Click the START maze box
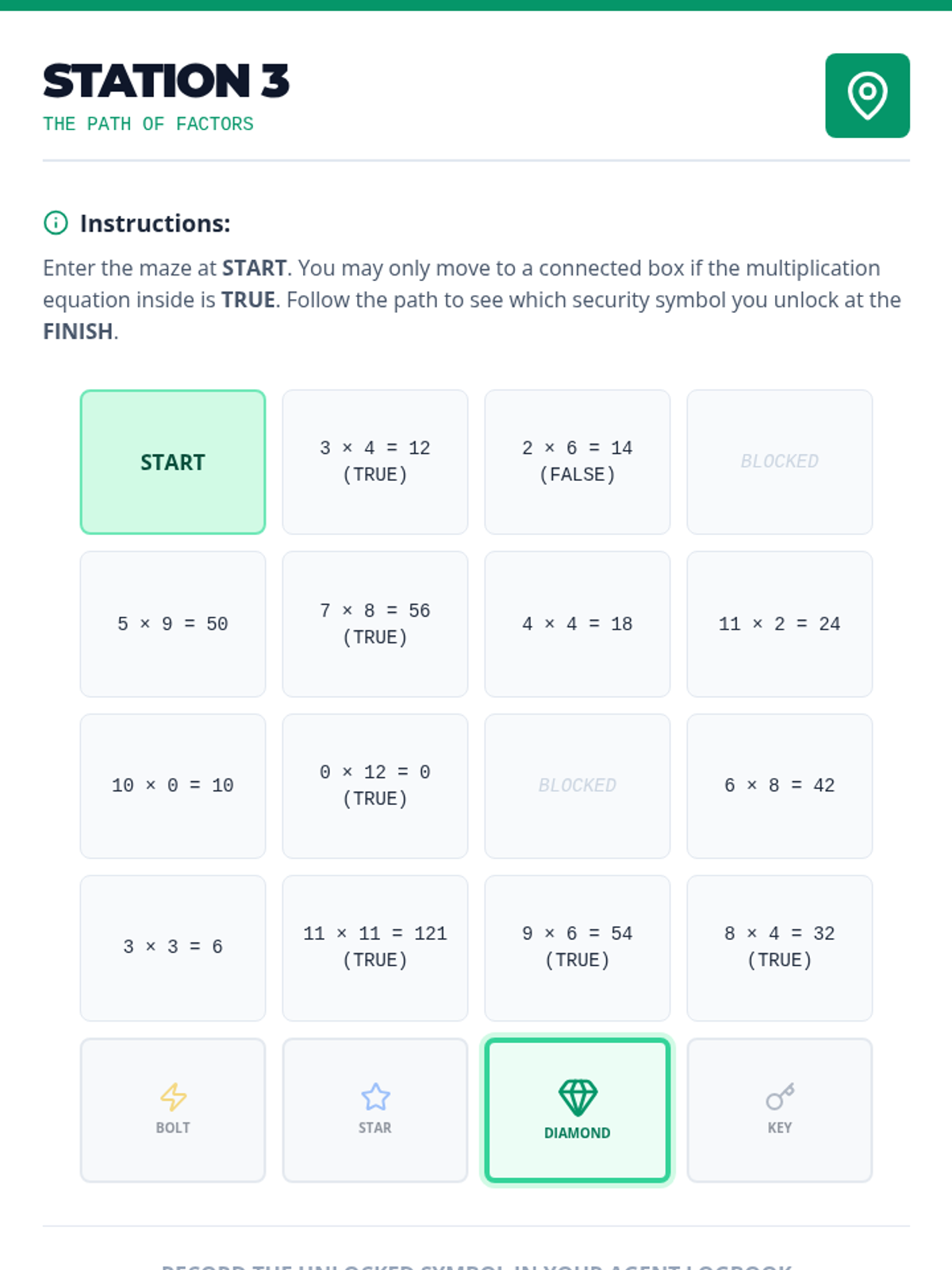The image size is (952, 1270). tap(173, 462)
